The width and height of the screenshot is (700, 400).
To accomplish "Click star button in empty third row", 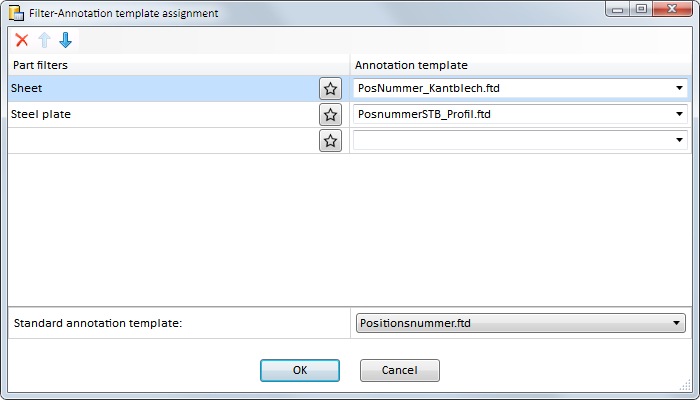I will tap(330, 141).
